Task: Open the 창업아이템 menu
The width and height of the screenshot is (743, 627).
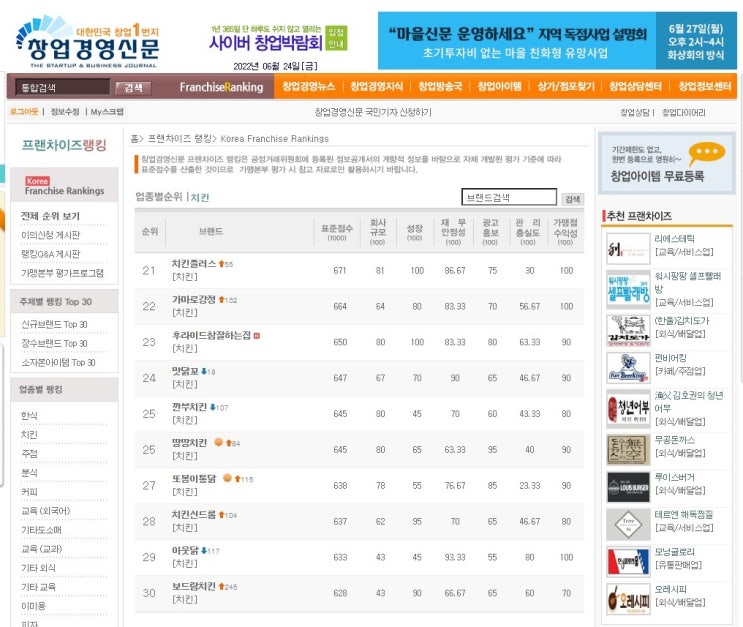Action: [499, 86]
